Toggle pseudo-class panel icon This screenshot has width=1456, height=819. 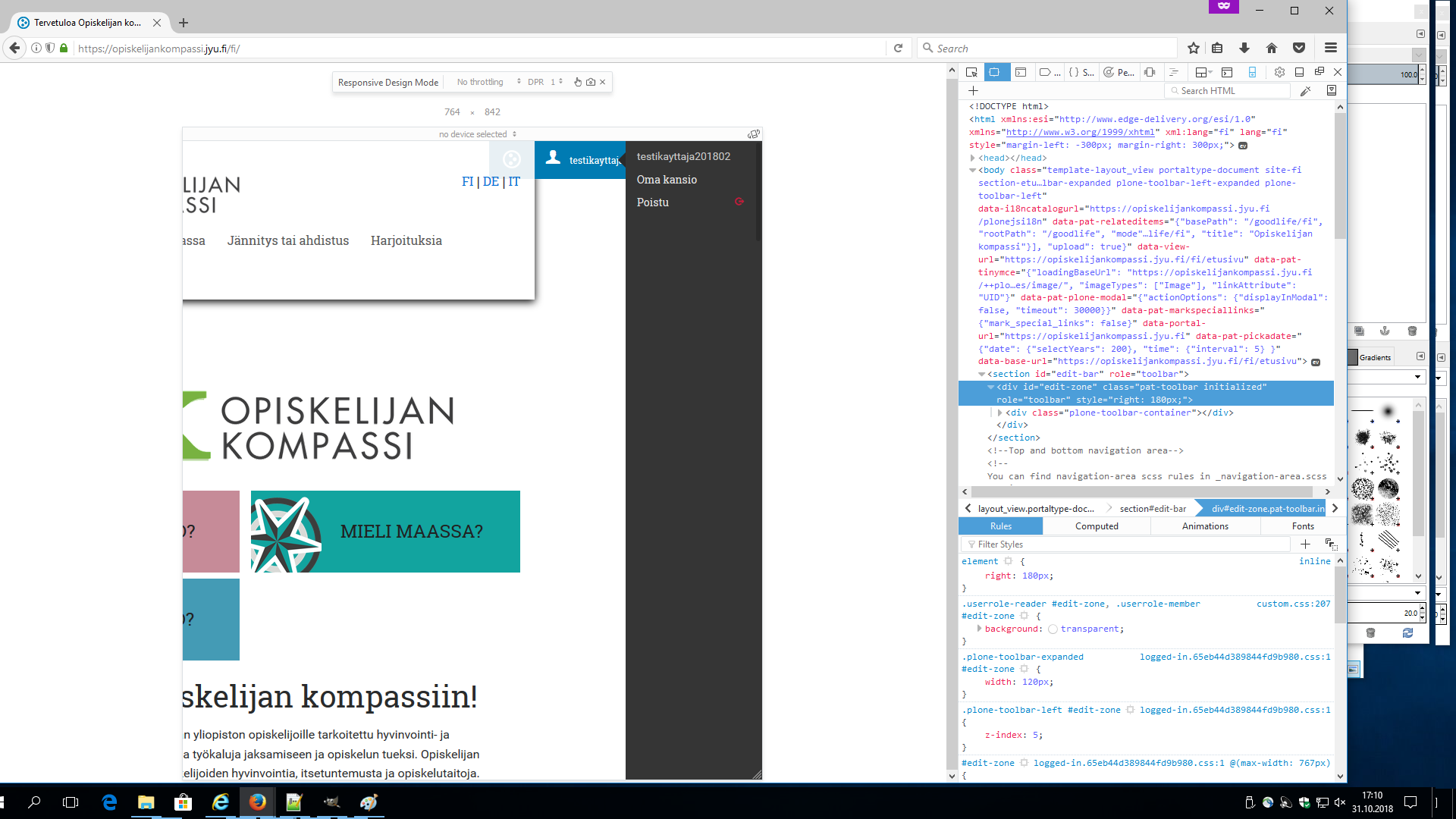1331,544
